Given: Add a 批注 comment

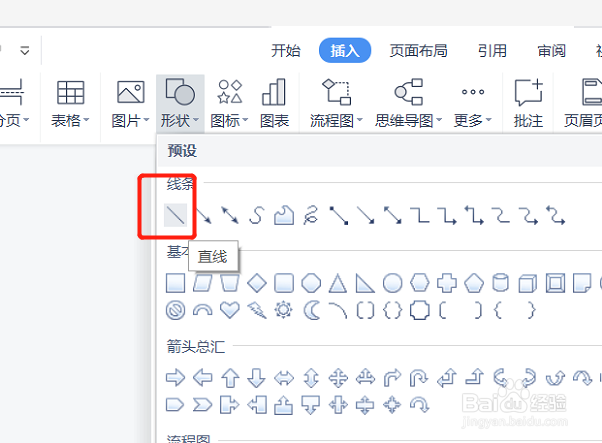Looking at the screenshot, I should pos(528,104).
